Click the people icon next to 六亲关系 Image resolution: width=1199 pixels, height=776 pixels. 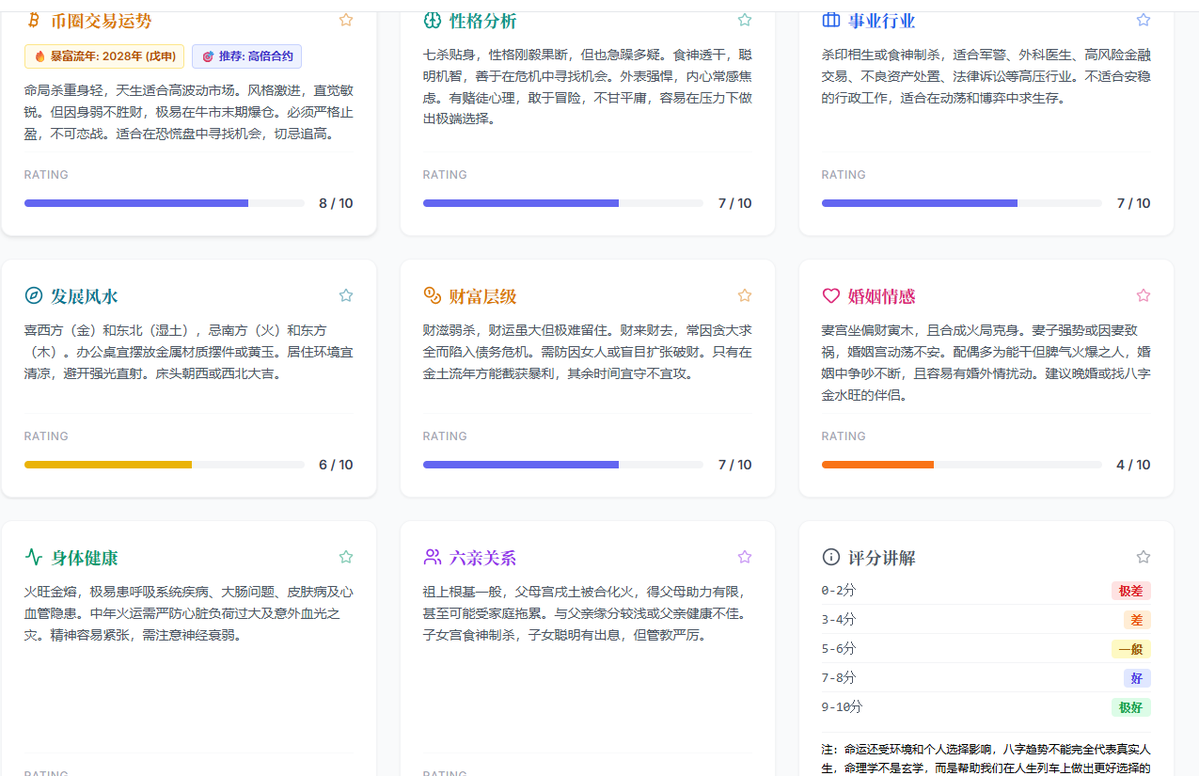[432, 557]
